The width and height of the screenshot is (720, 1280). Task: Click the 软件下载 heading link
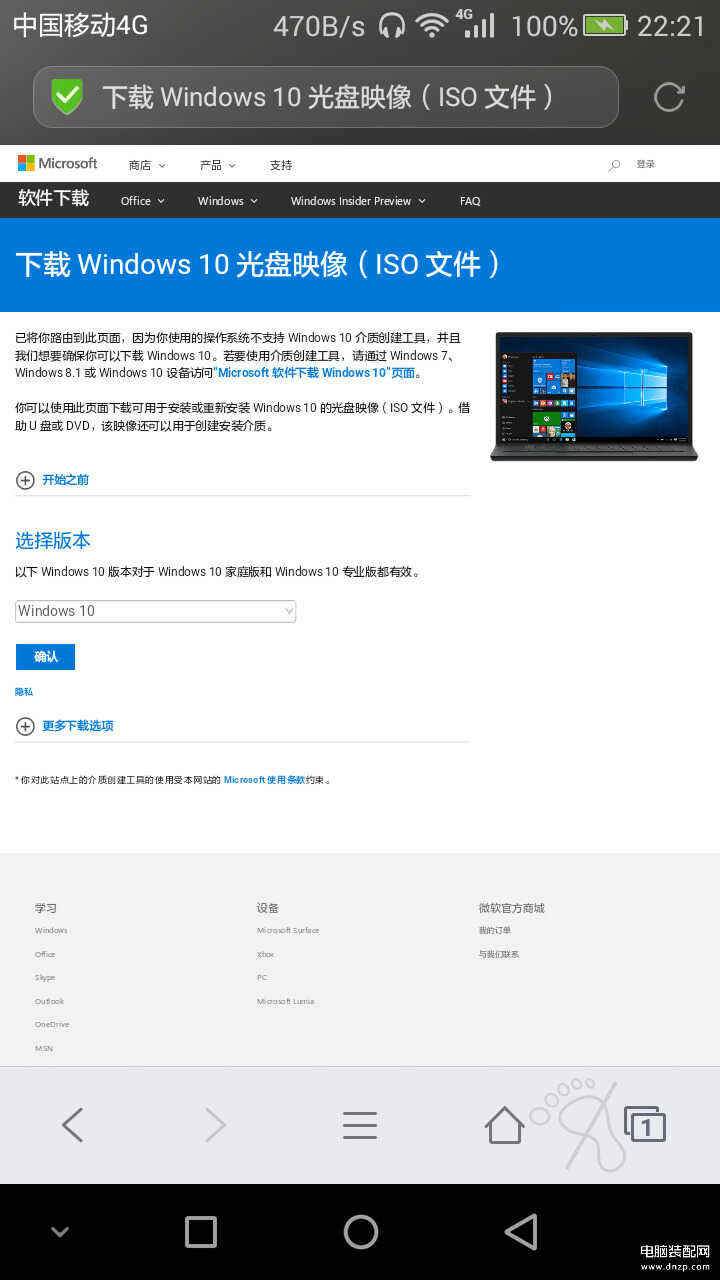click(53, 198)
